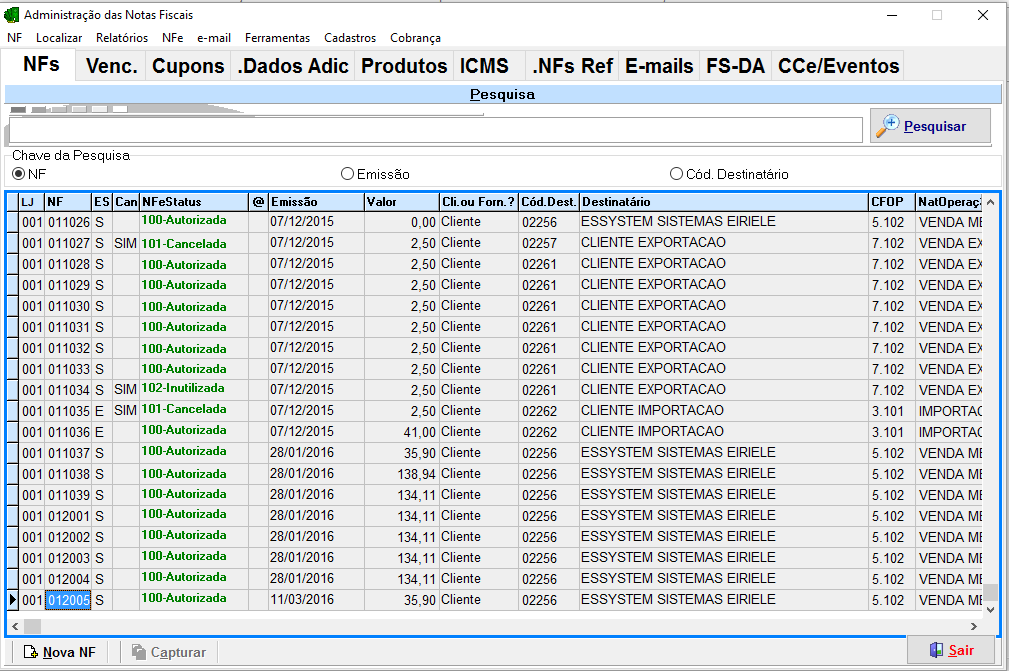Open the Cadastros menu

350,38
